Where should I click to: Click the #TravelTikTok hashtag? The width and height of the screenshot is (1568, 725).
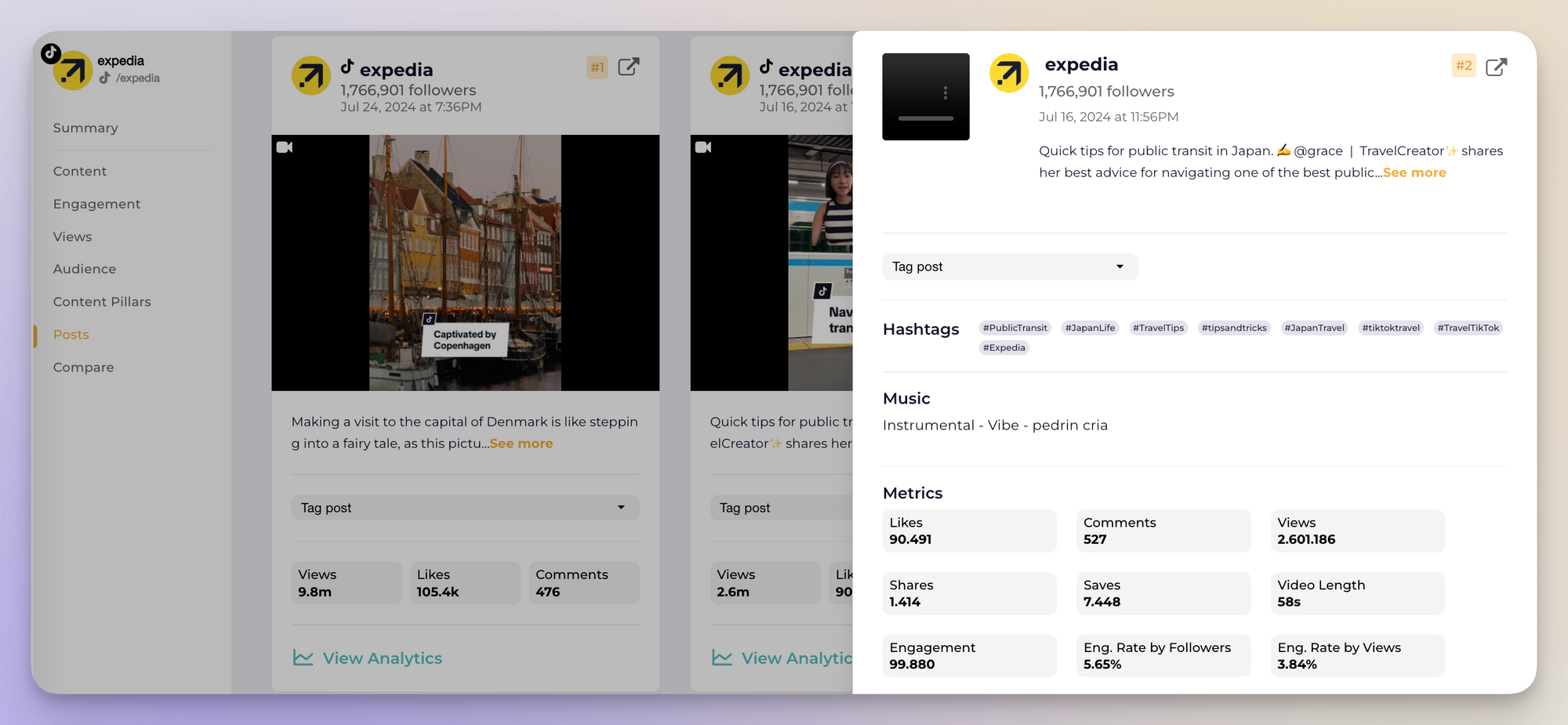tap(1468, 328)
